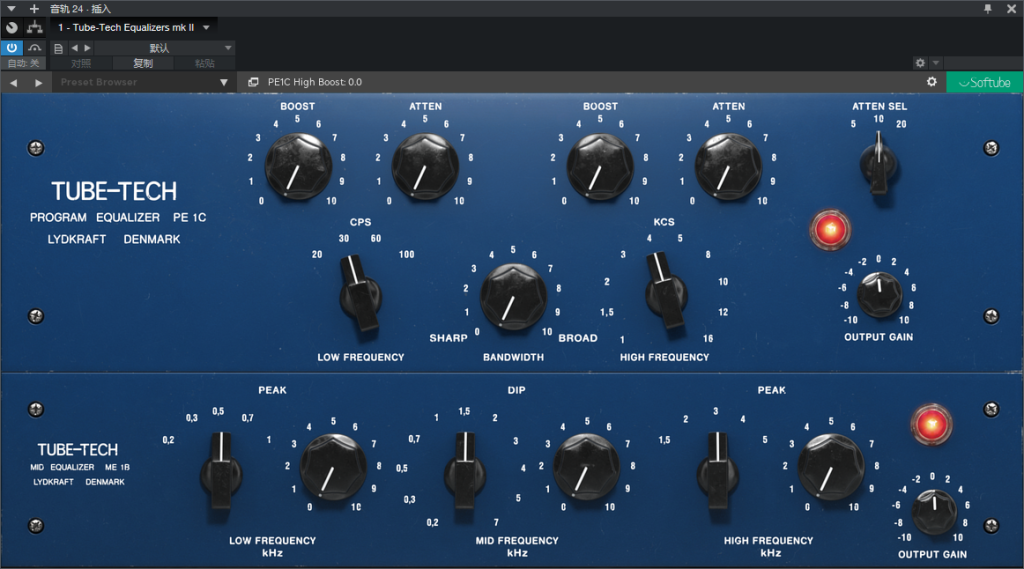Toggle the PE 1C red power lamp

coord(830,229)
